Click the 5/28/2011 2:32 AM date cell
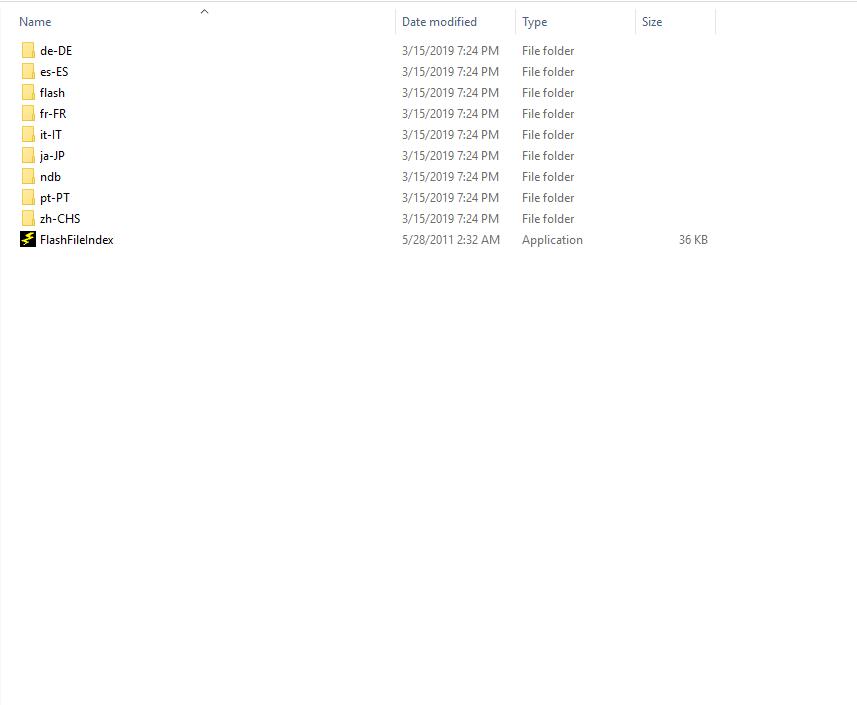The width and height of the screenshot is (857, 705). click(451, 240)
